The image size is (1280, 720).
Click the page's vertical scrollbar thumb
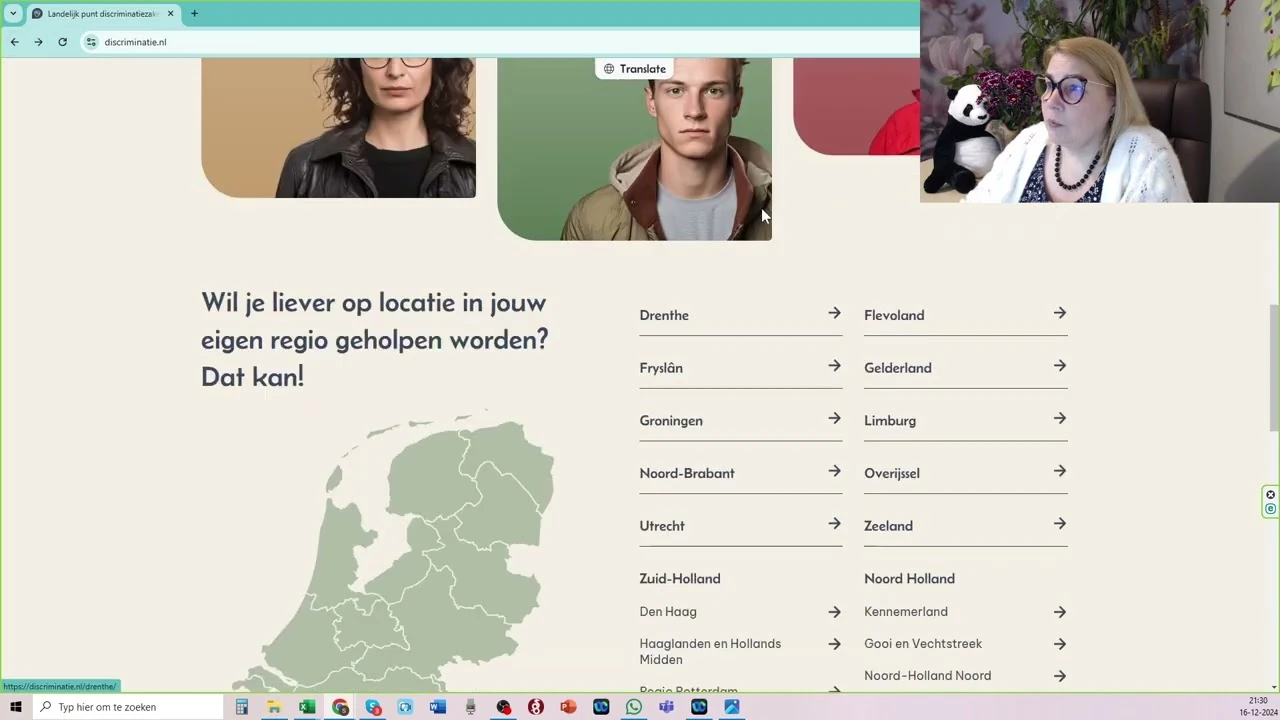[x=1274, y=368]
